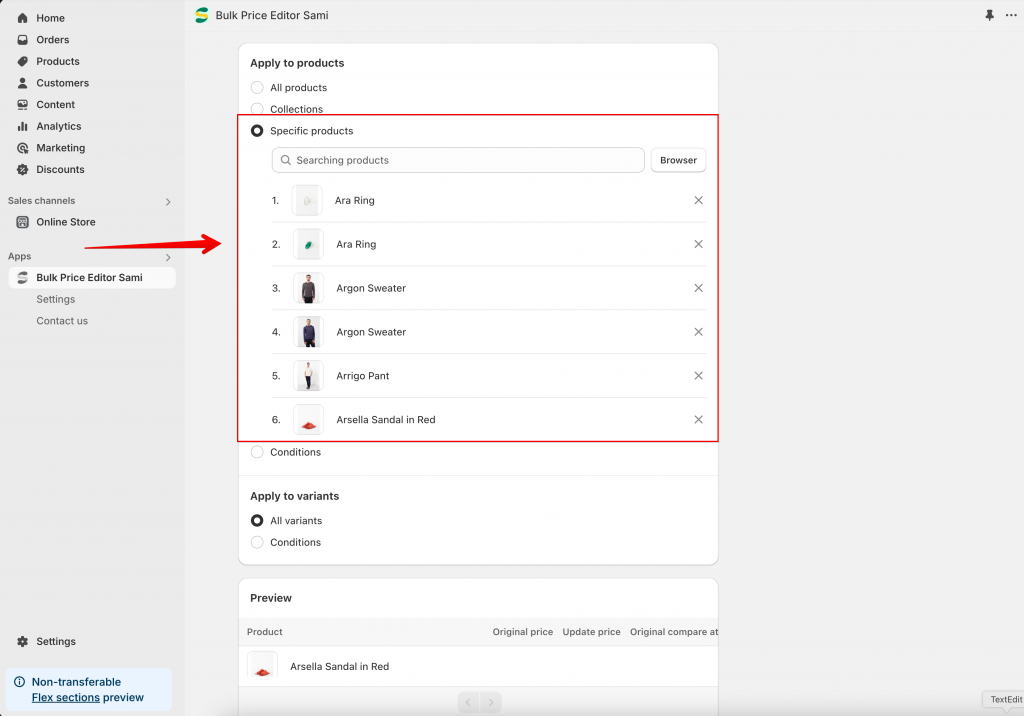Open Orders via its sidebar icon
Image resolution: width=1024 pixels, height=716 pixels.
tap(22, 40)
